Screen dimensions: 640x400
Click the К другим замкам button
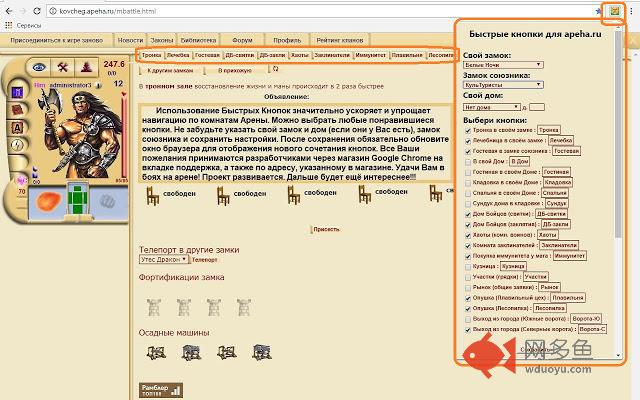pyautogui.click(x=170, y=71)
